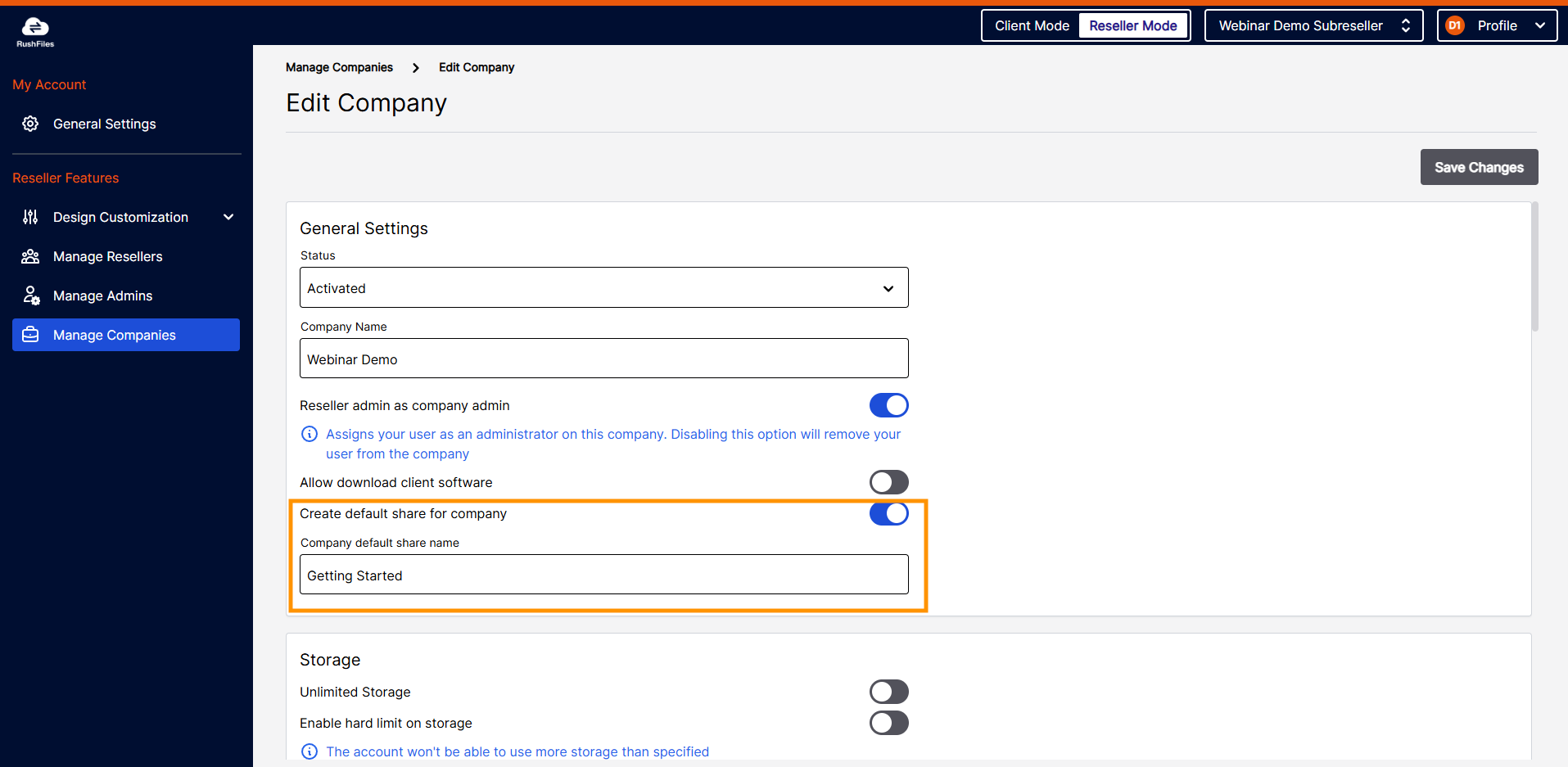Click the Company Name input field
1568x767 pixels.
tap(604, 359)
